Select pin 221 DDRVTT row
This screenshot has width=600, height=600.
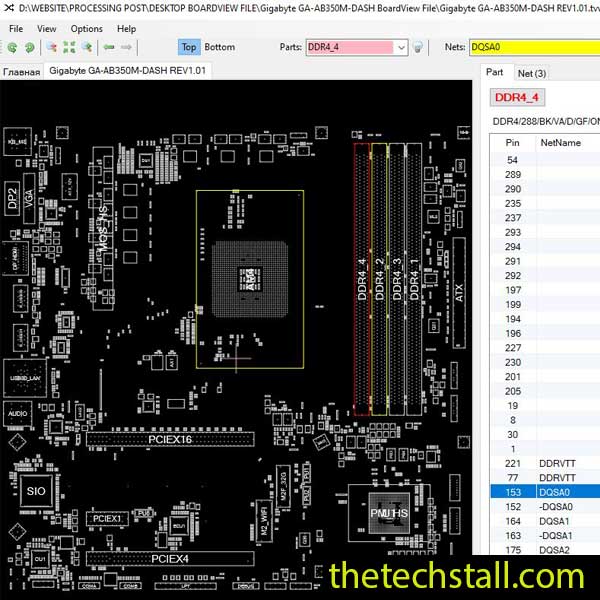coord(545,463)
